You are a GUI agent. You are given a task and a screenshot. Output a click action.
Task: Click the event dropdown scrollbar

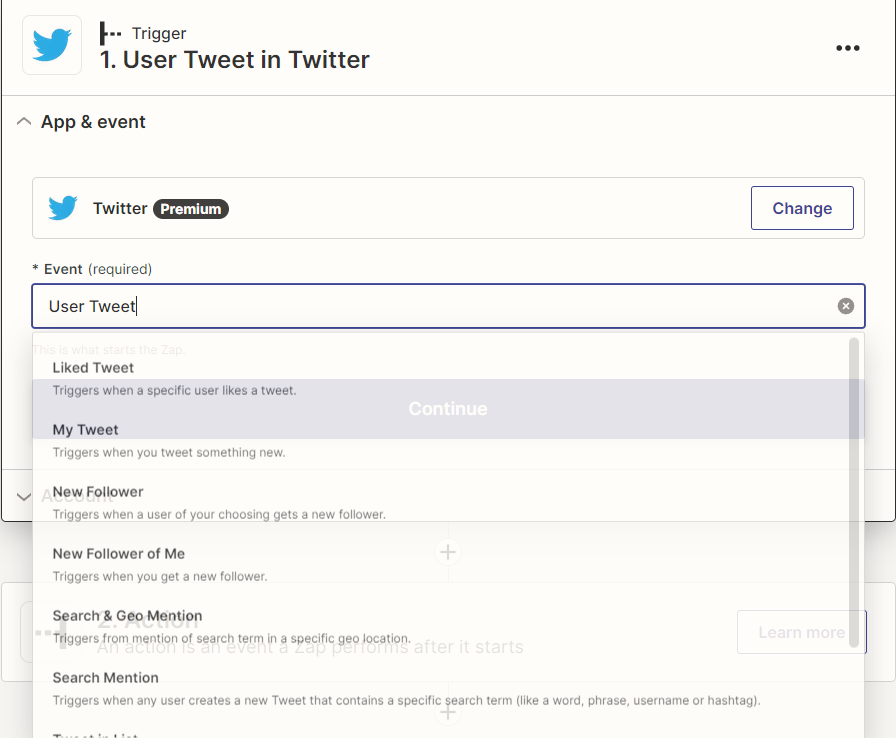coord(853,490)
